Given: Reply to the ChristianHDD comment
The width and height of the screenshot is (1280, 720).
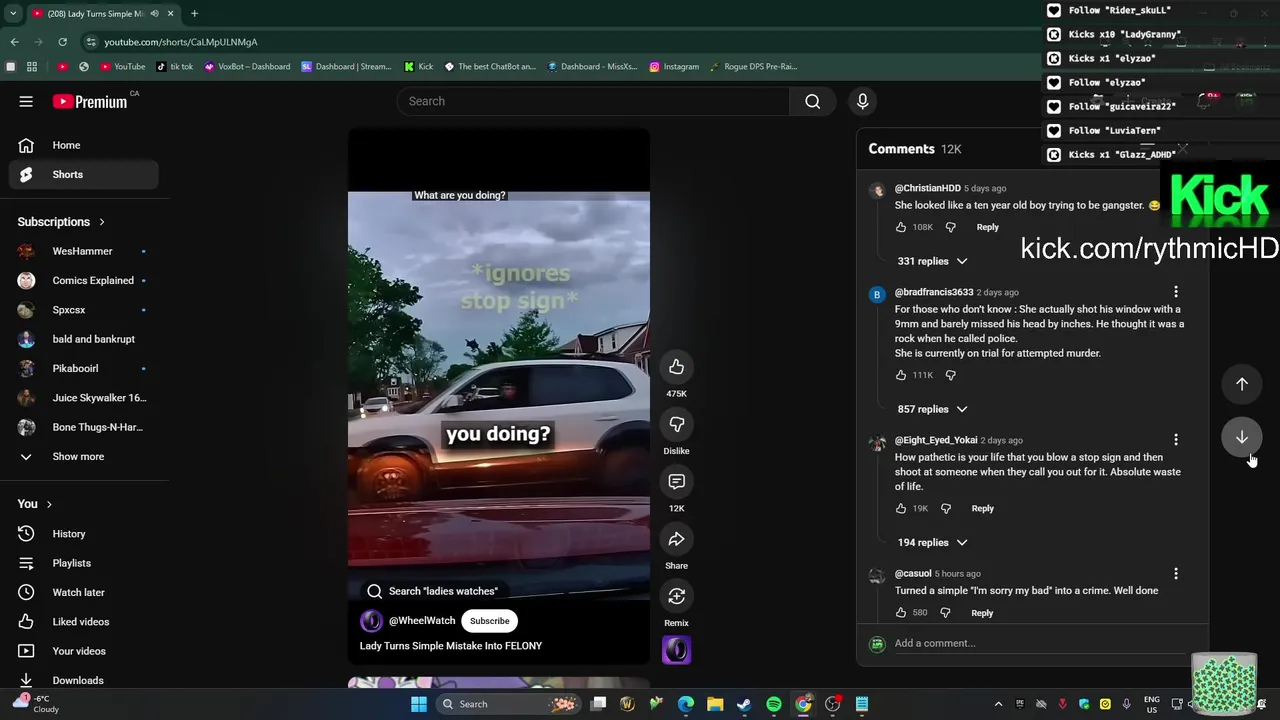Looking at the screenshot, I should [987, 227].
